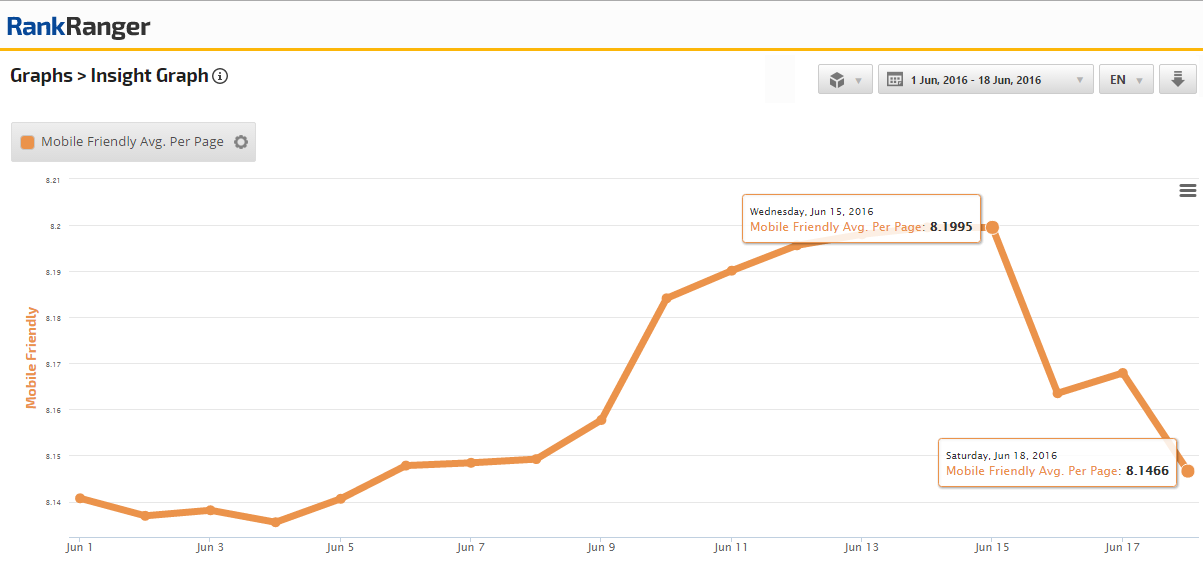Image resolution: width=1203 pixels, height=569 pixels.
Task: Click the Jun 11 data point marker
Action: coord(732,270)
